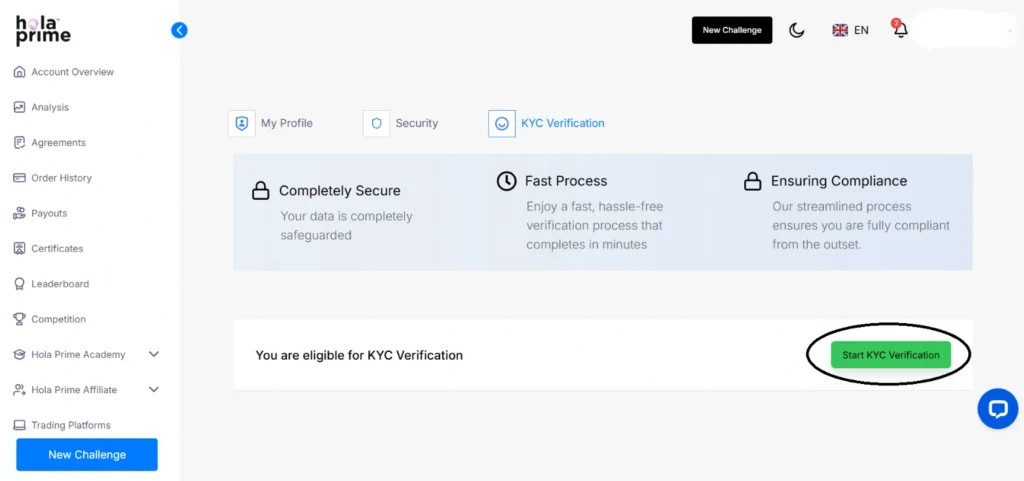
Task: Expand the Hola Prime Affiliate submenu
Action: 153,390
